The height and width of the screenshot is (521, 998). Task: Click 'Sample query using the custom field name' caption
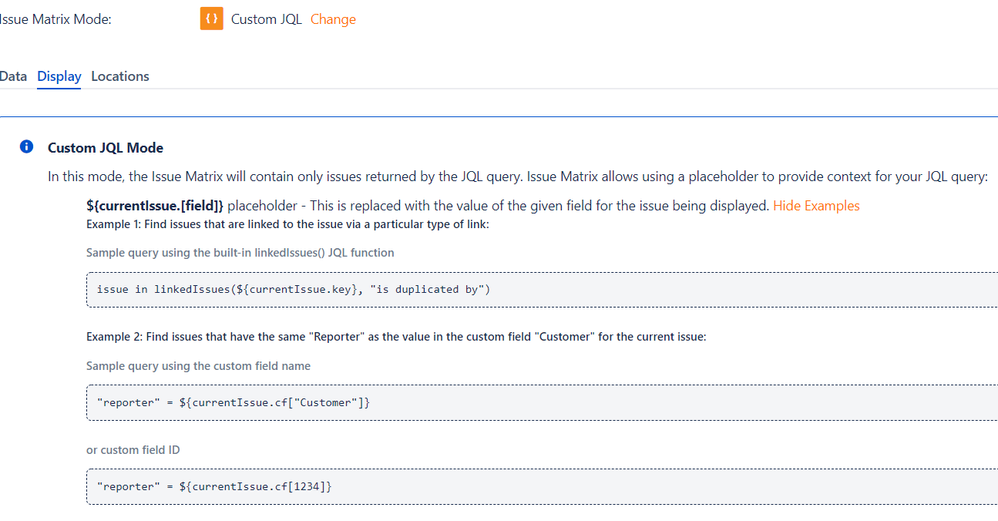pyautogui.click(x=199, y=366)
